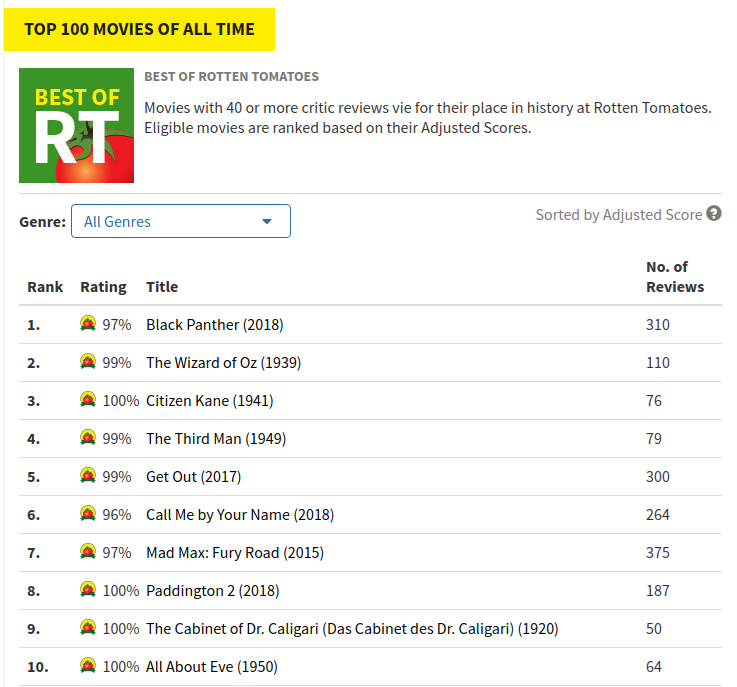Visit the All About Eve (1950) page
The width and height of the screenshot is (737, 687).
tap(211, 666)
